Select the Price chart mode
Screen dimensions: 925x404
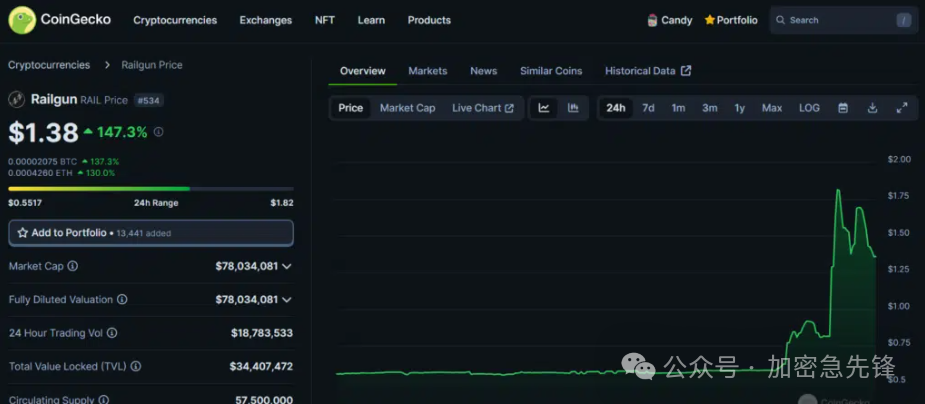click(350, 108)
